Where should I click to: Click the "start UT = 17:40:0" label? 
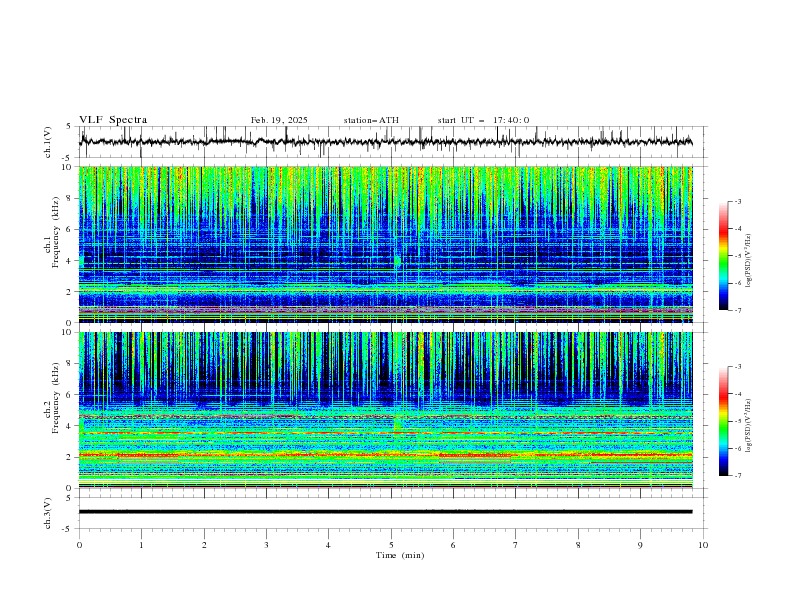click(483, 120)
